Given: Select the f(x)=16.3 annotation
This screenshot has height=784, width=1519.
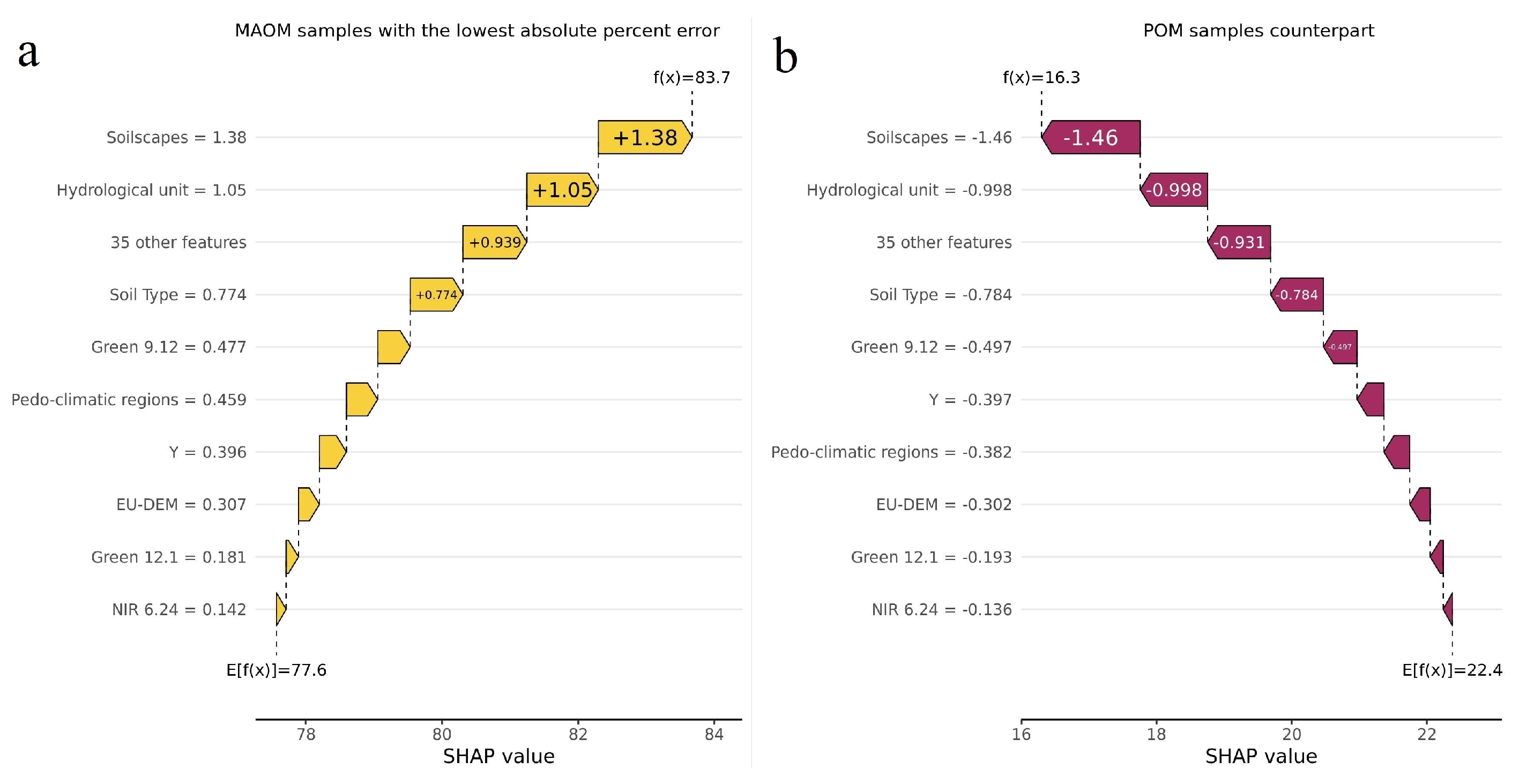Looking at the screenshot, I should pyautogui.click(x=1041, y=78).
